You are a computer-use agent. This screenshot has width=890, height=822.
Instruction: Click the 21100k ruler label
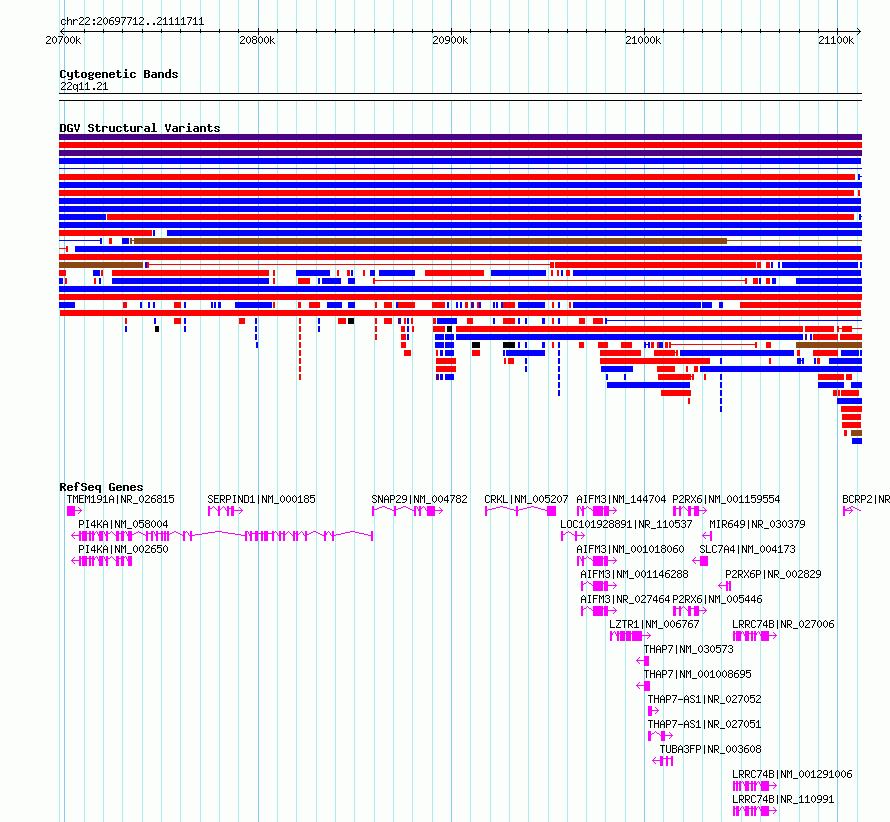click(836, 40)
